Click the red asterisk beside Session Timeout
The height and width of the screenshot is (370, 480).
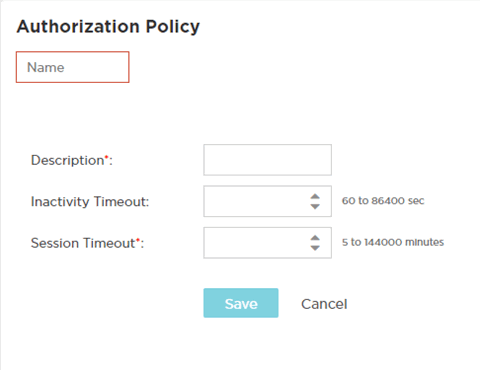point(138,239)
